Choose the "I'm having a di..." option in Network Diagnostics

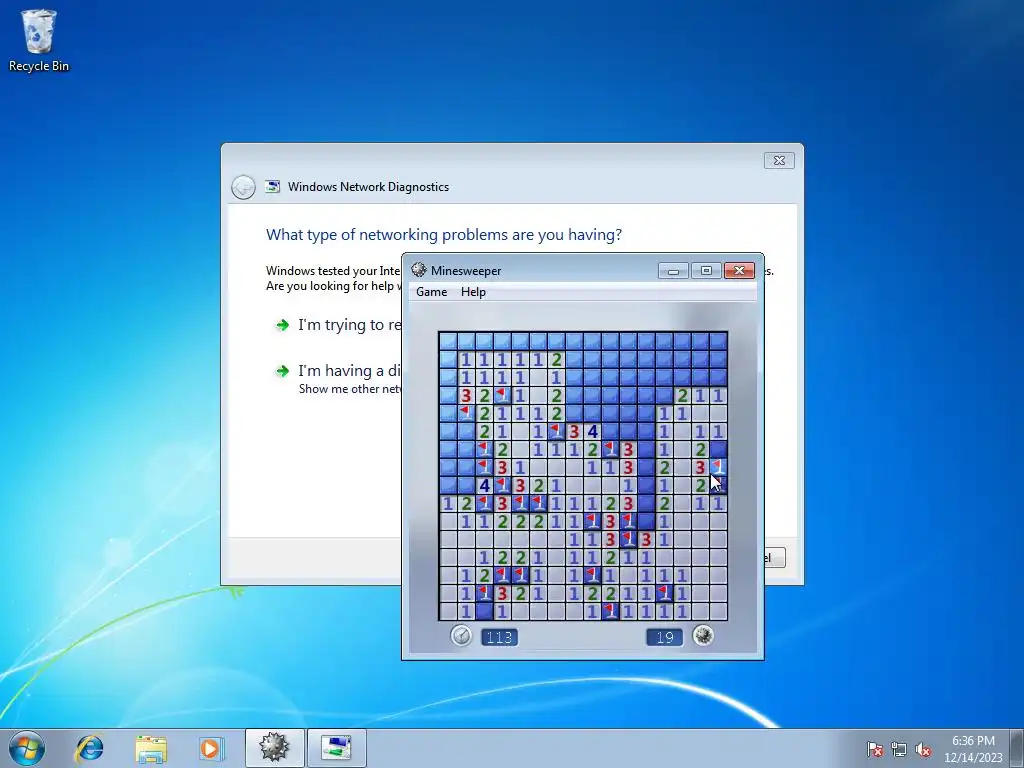click(x=349, y=371)
